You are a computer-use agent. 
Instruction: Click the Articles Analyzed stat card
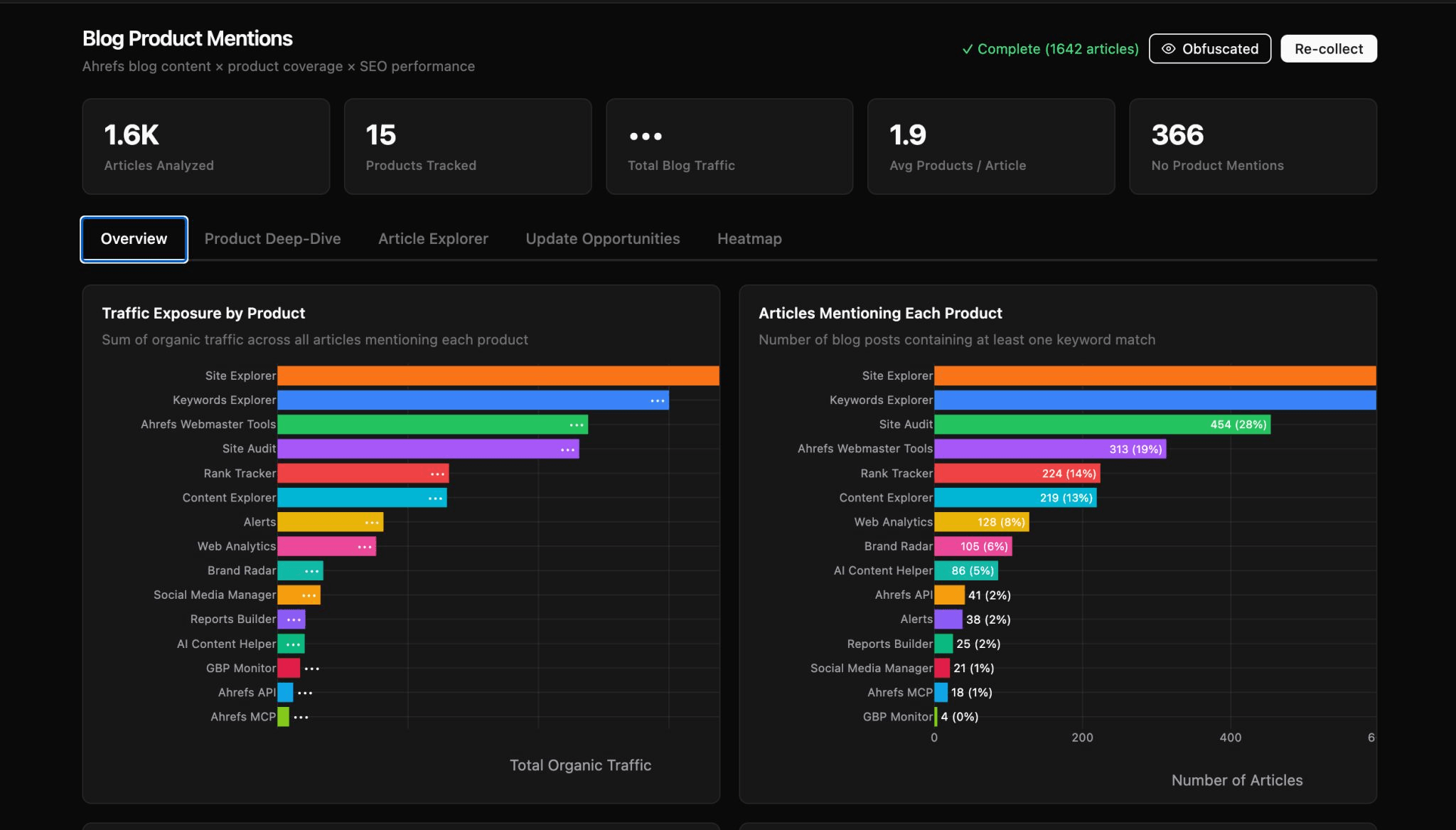[205, 146]
